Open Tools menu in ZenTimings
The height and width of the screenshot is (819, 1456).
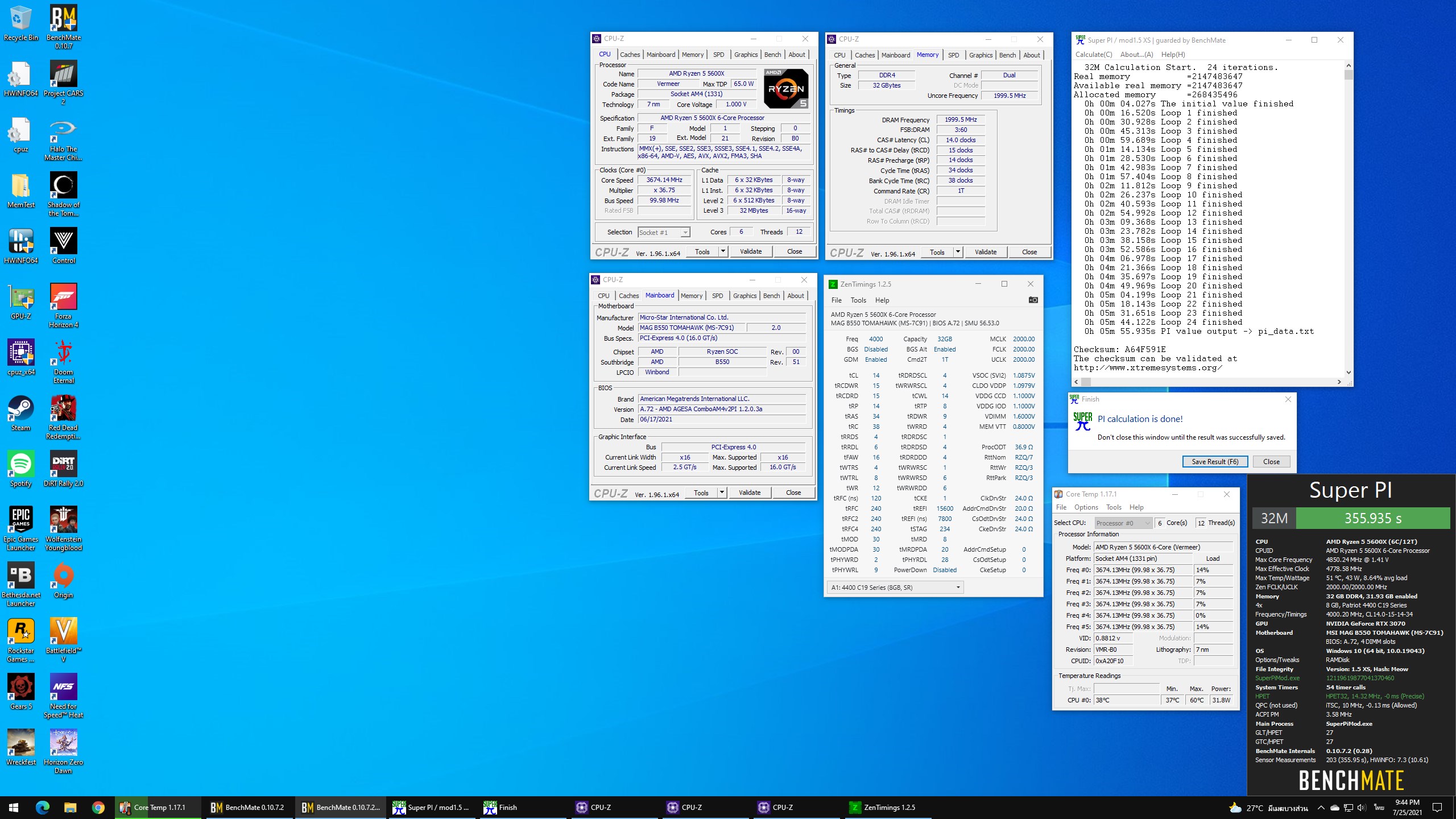point(858,300)
